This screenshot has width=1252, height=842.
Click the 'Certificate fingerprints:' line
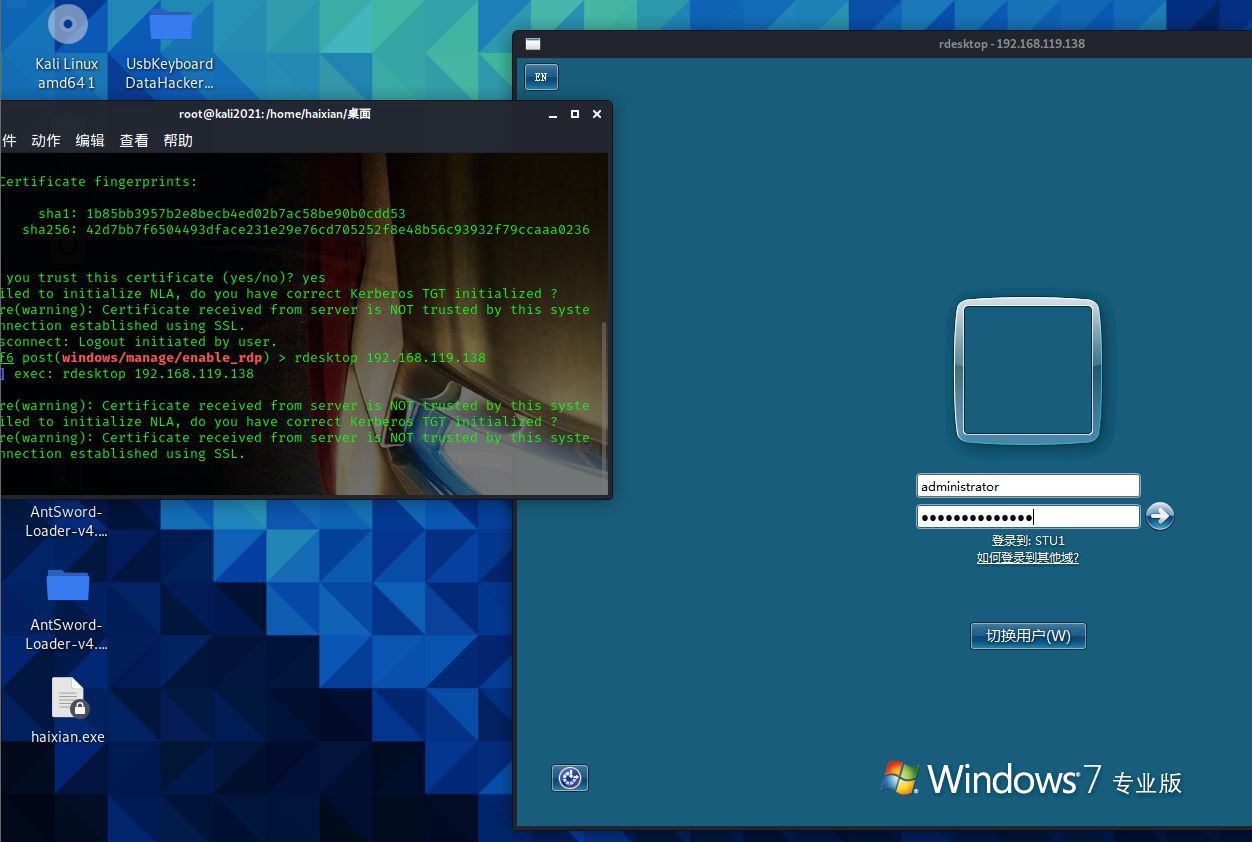(x=99, y=182)
